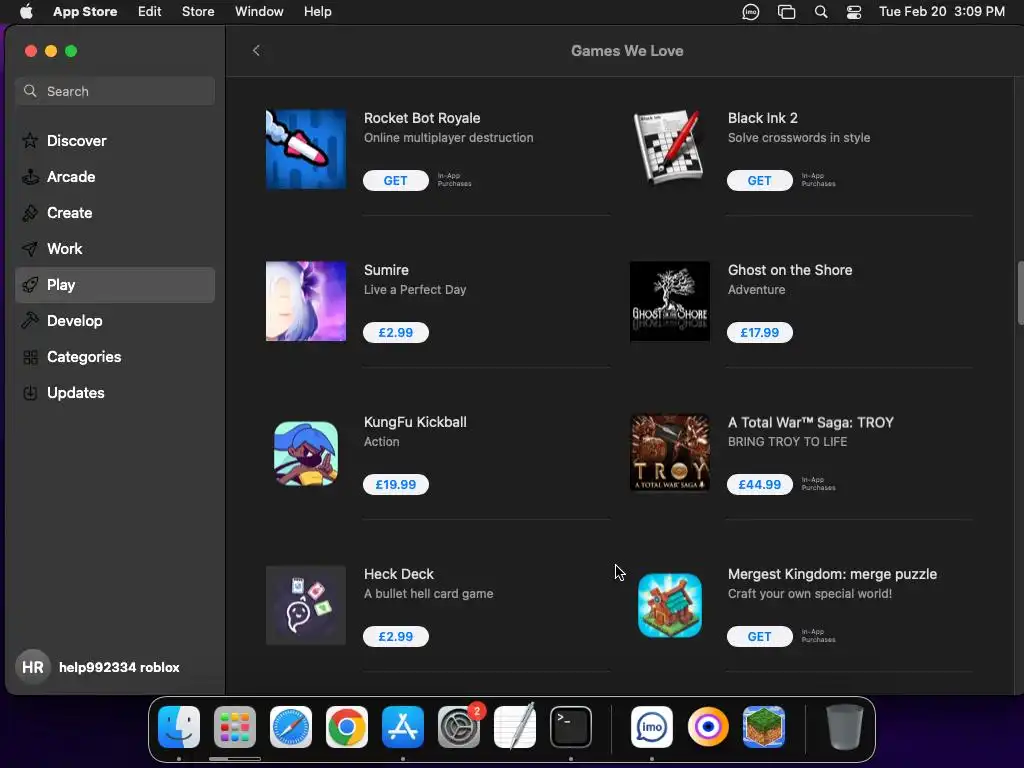
Task: Open imo messenger from the dock
Action: coord(652,727)
